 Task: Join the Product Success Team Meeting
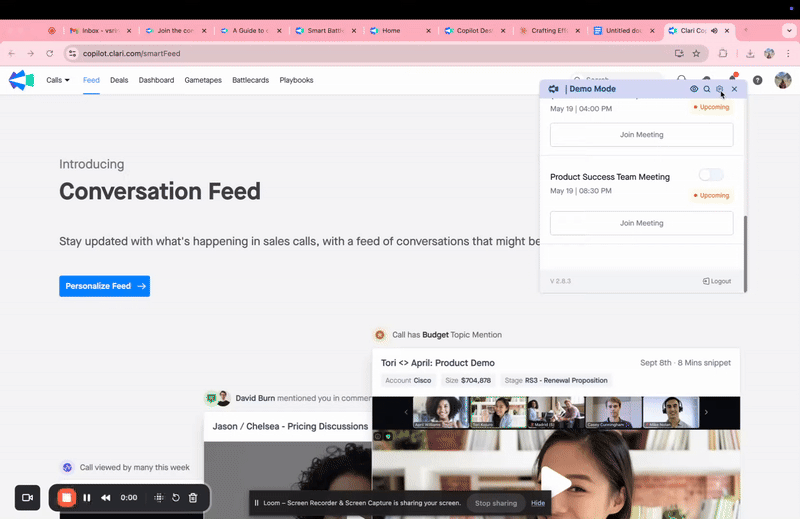tap(641, 223)
